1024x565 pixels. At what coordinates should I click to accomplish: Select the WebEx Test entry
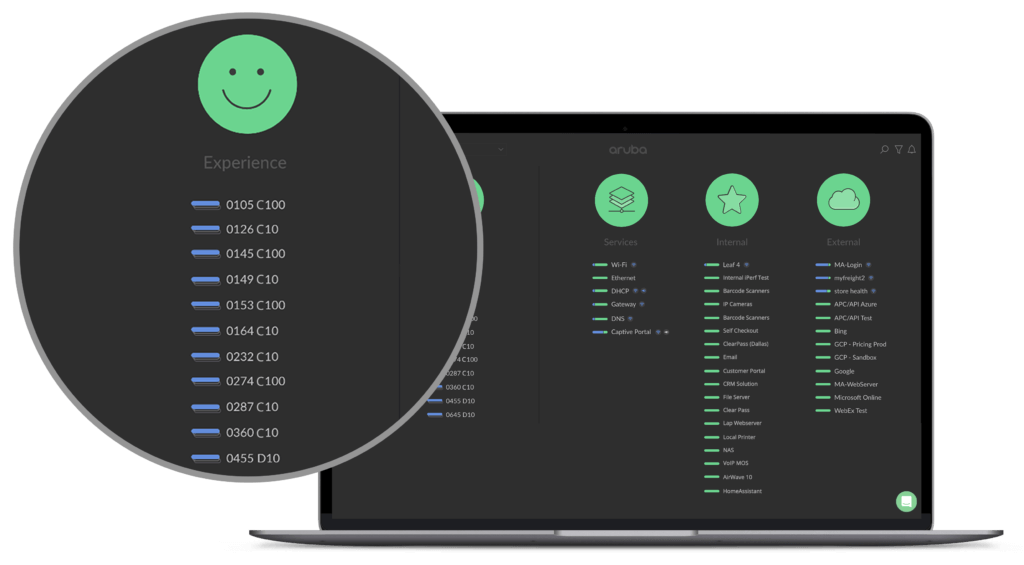pos(842,410)
